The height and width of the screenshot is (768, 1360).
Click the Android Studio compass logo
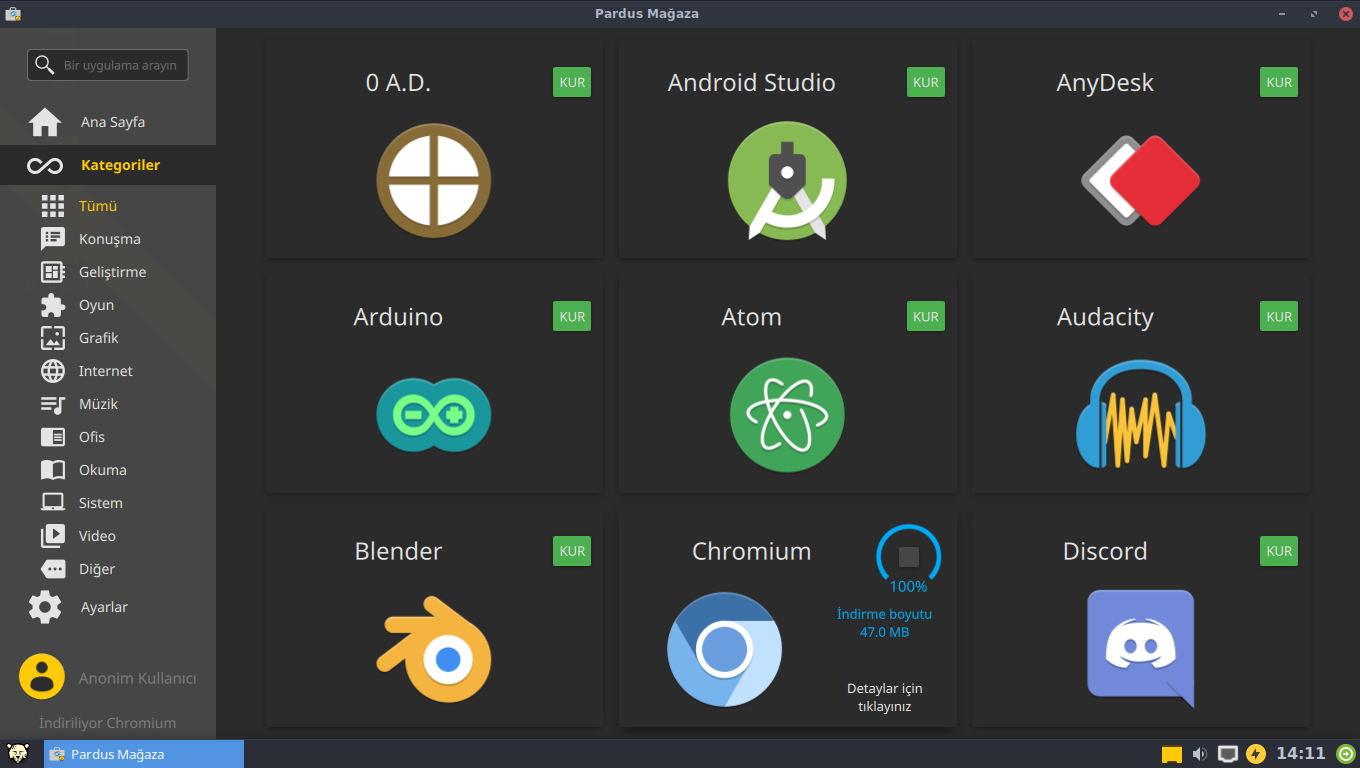pyautogui.click(x=787, y=181)
